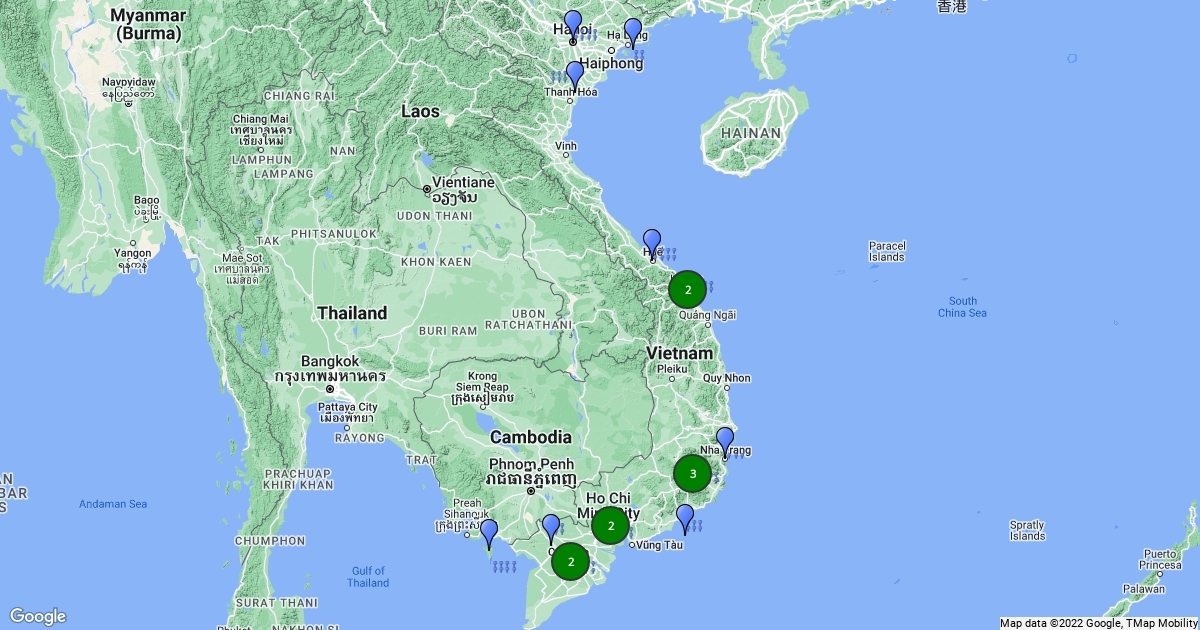The image size is (1200, 630).
Task: Select the blue pin at Nha Trang
Action: tap(725, 441)
